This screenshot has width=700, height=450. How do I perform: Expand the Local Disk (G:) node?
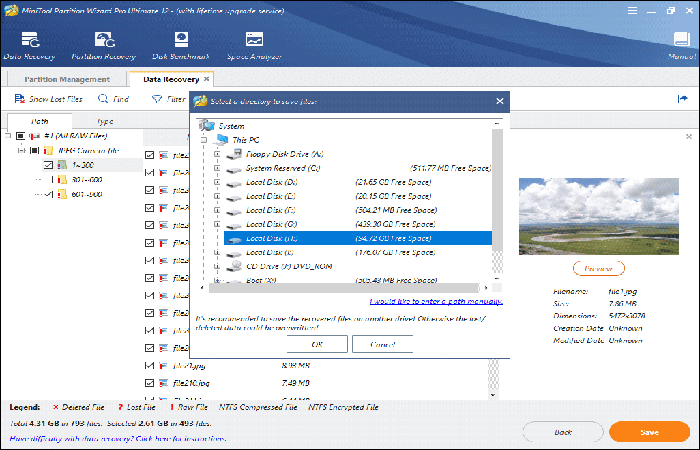(x=217, y=224)
